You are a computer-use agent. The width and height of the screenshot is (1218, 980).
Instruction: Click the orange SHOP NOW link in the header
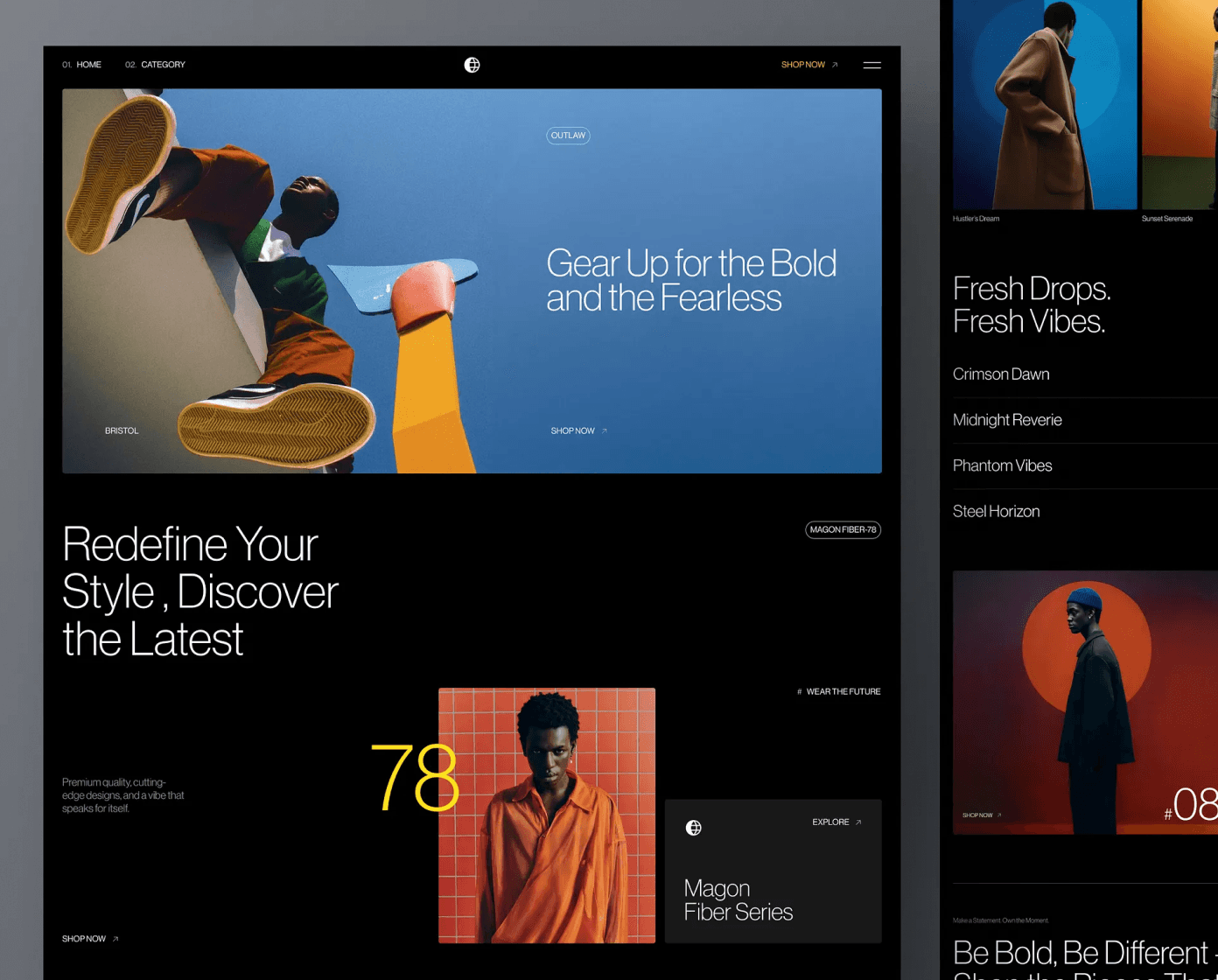(x=809, y=65)
